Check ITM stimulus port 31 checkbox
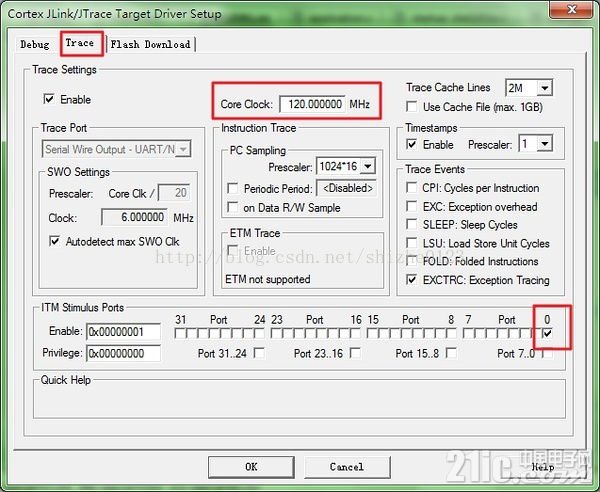Viewport: 600px width, 492px height. click(180, 333)
